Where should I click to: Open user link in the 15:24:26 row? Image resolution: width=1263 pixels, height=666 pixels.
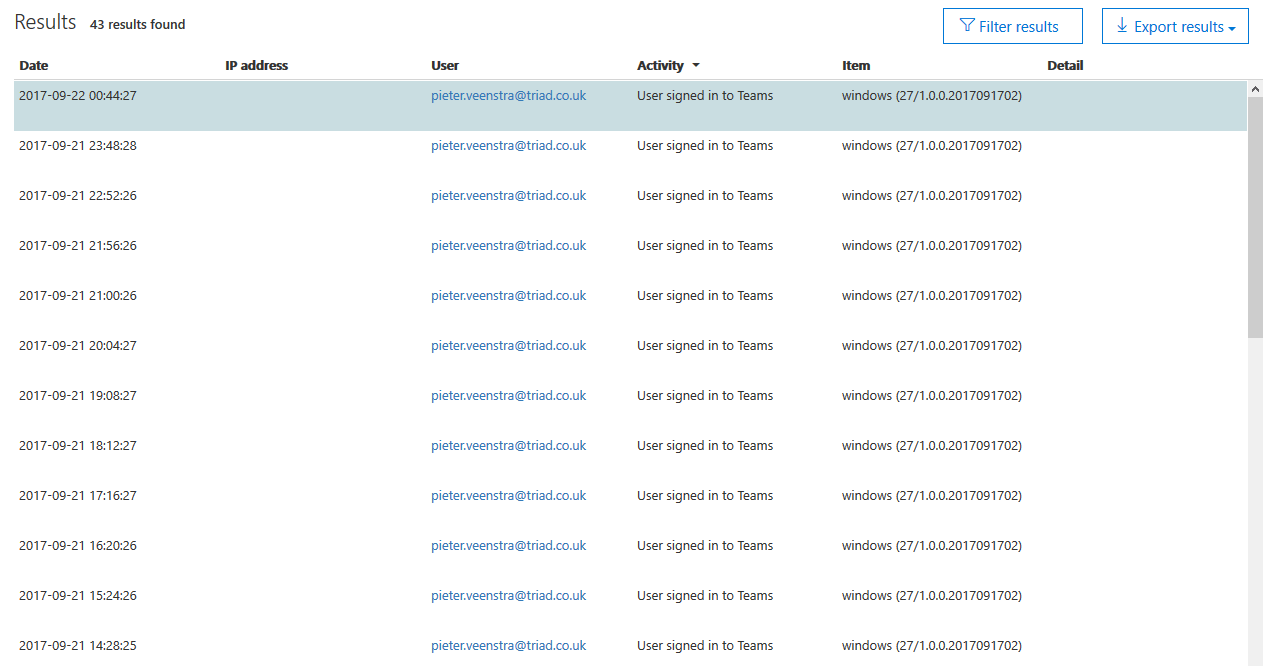point(508,596)
